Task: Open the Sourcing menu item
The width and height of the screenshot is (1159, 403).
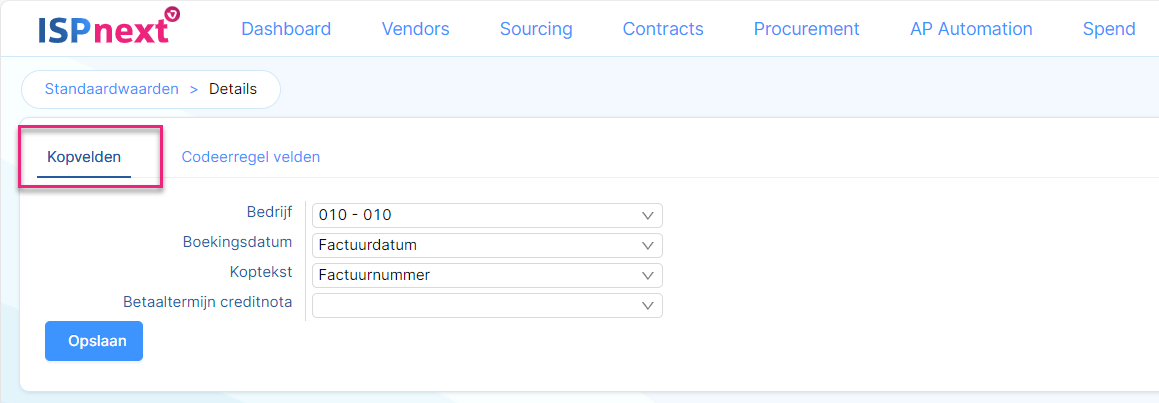Action: tap(536, 29)
